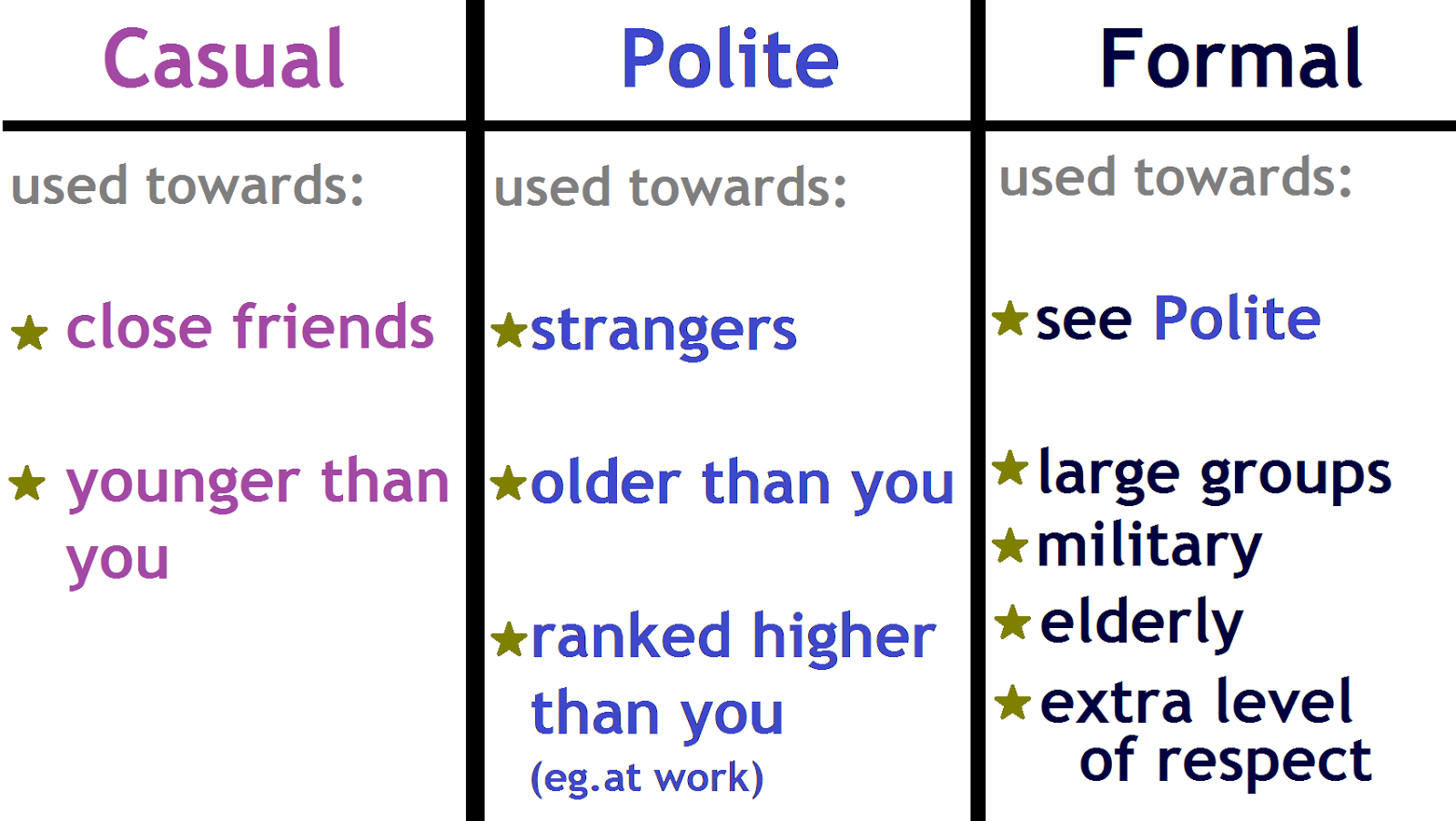
Task: Click the 'strangers' text
Action: (x=663, y=331)
